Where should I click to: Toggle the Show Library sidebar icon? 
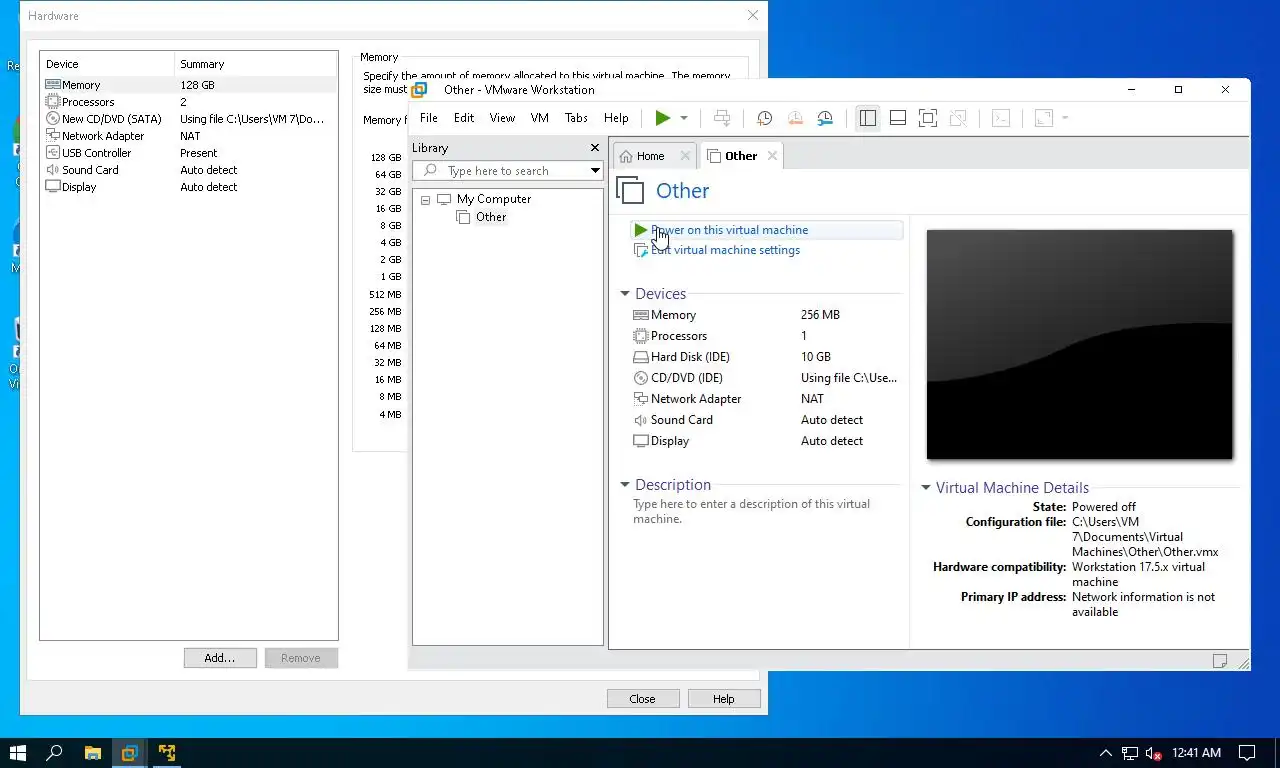point(868,118)
